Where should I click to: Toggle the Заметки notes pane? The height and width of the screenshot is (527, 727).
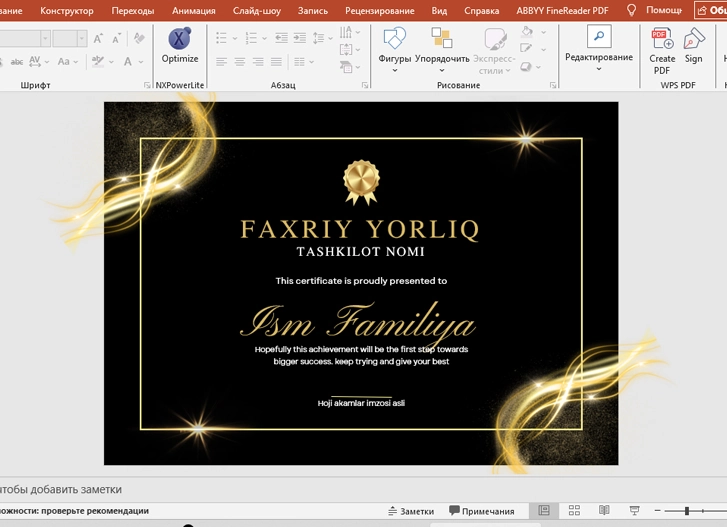coord(411,511)
